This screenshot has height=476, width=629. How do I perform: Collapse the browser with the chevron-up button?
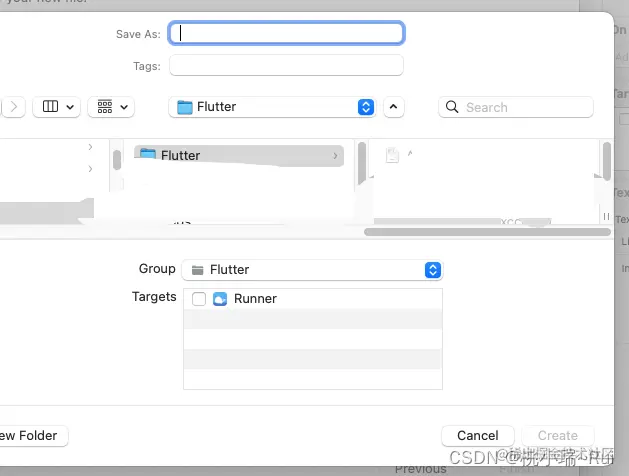[x=394, y=107]
